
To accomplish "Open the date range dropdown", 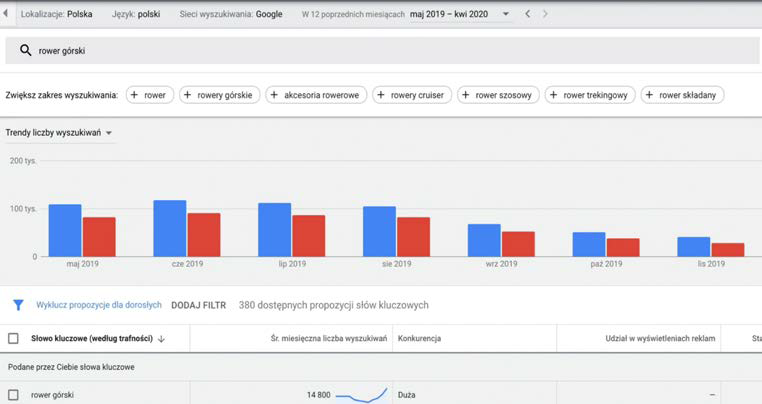I will (x=505, y=15).
